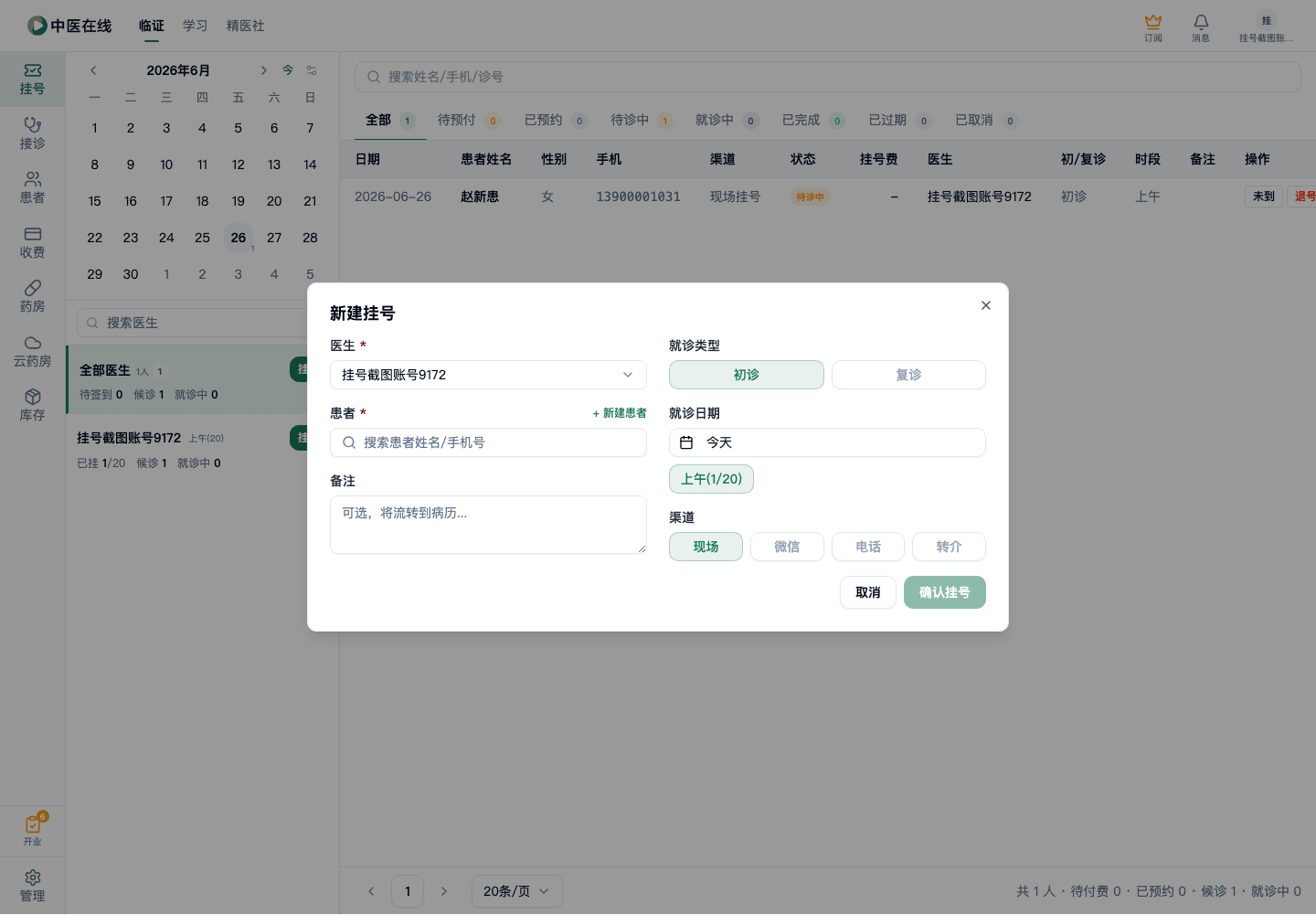The height and width of the screenshot is (915, 1316).
Task: Click patient name 赵新患 in table
Action: [480, 197]
